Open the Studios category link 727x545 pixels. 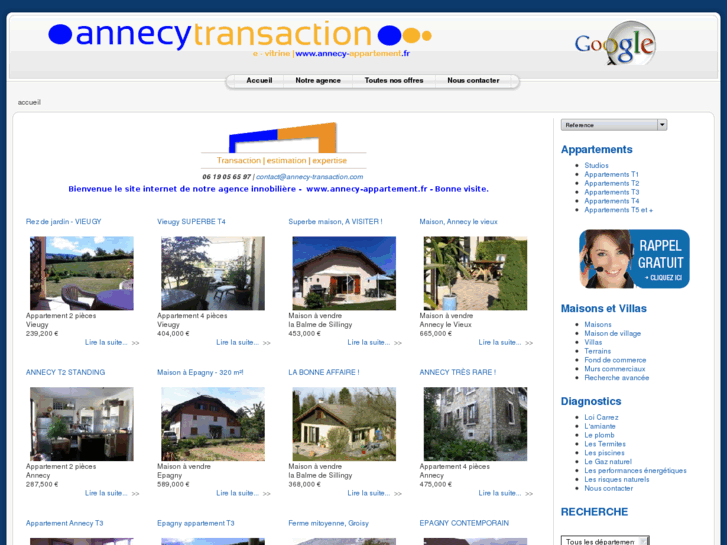coord(596,165)
